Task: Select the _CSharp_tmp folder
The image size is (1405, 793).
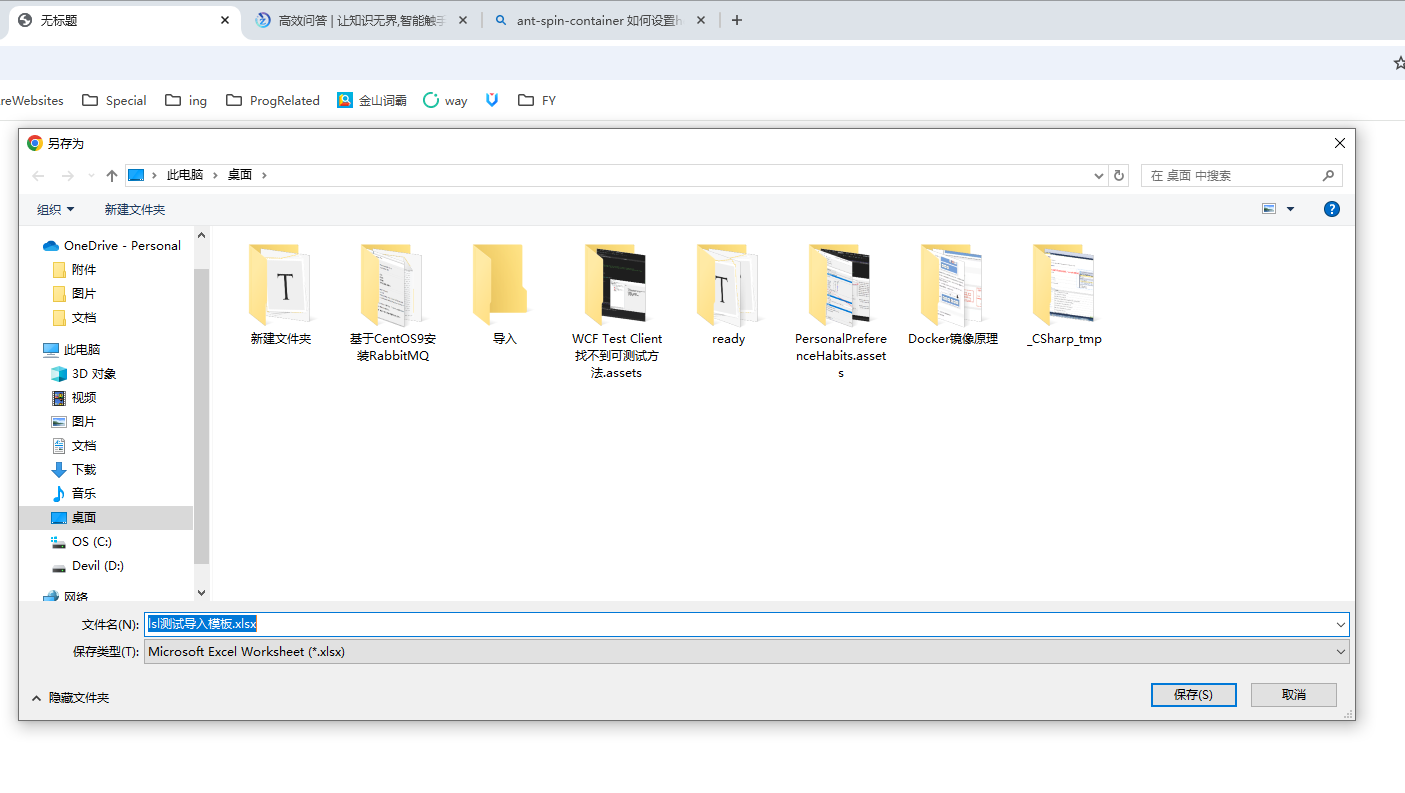Action: (x=1064, y=295)
